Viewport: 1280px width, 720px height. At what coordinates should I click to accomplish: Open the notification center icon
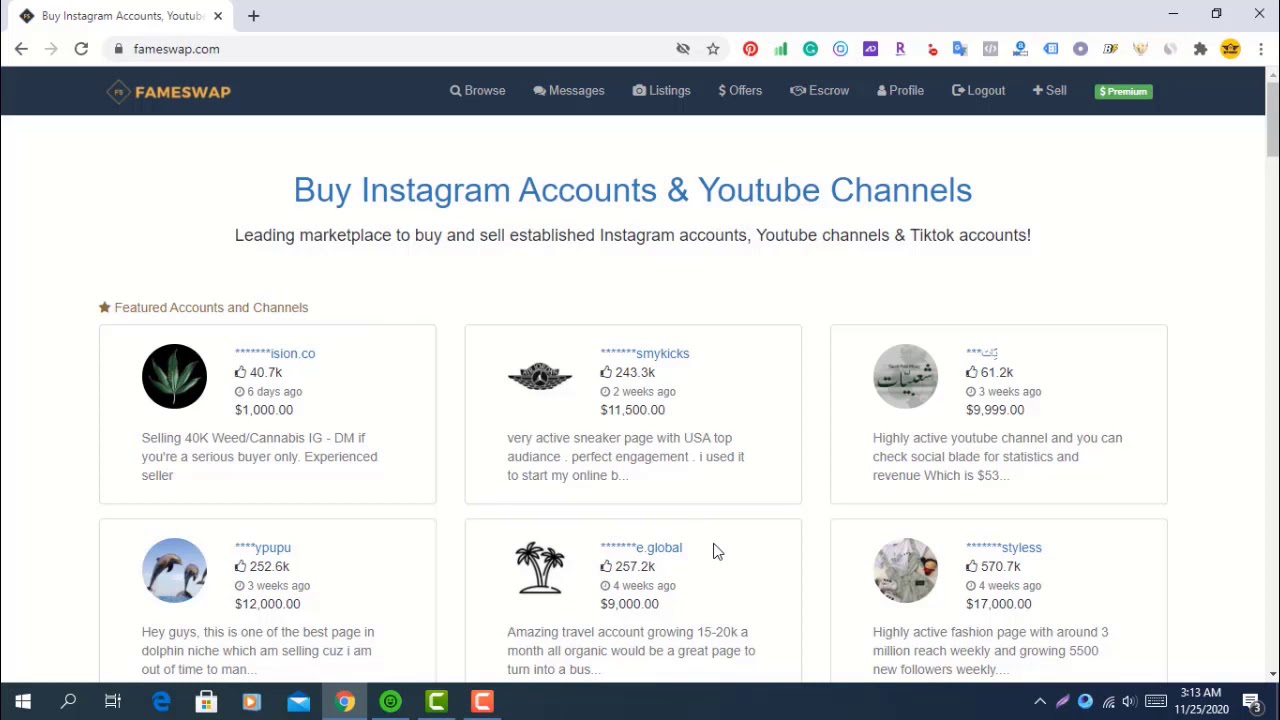[1252, 702]
